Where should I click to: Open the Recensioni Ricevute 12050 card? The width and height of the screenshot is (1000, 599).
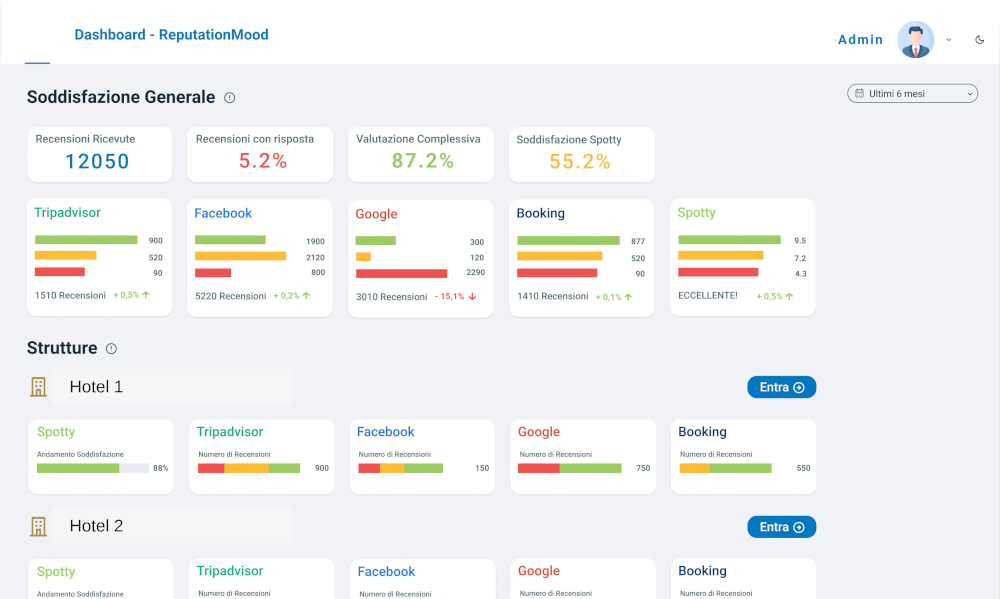pos(100,154)
